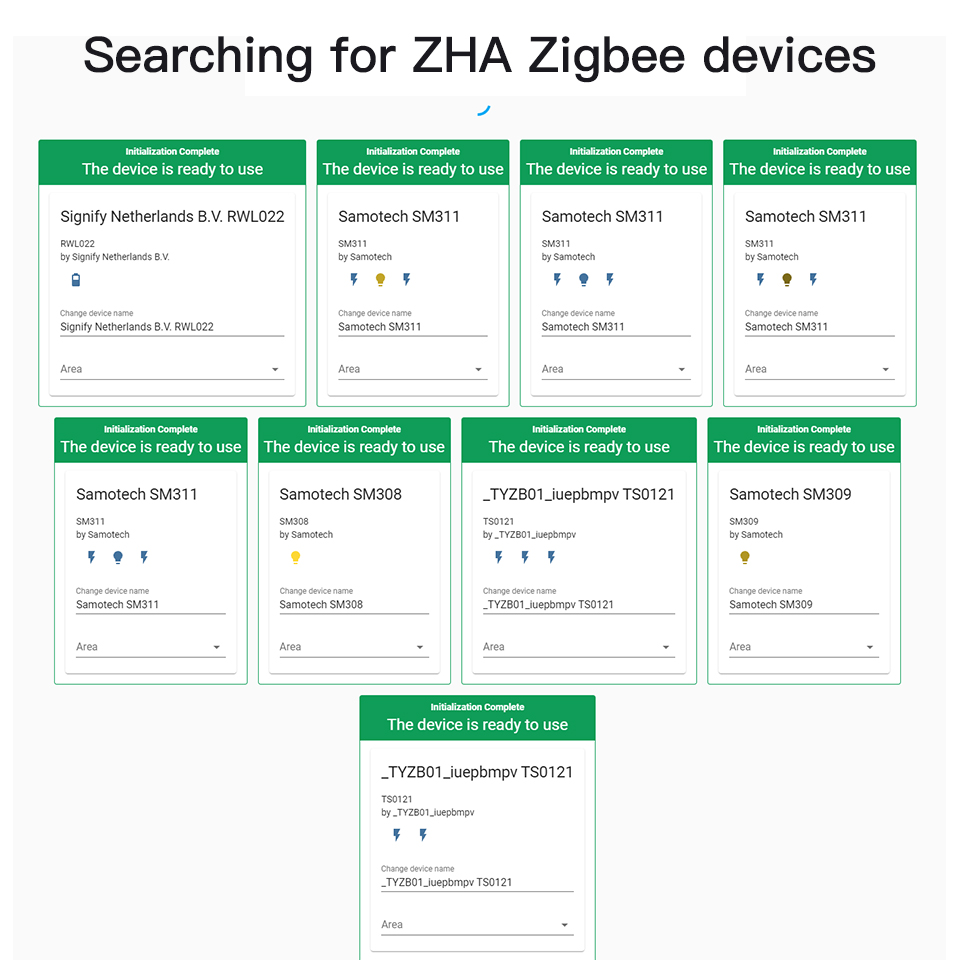Click the last flash icon on three-icon TS0121 card
Image resolution: width=960 pixels, height=960 pixels.
(x=551, y=557)
